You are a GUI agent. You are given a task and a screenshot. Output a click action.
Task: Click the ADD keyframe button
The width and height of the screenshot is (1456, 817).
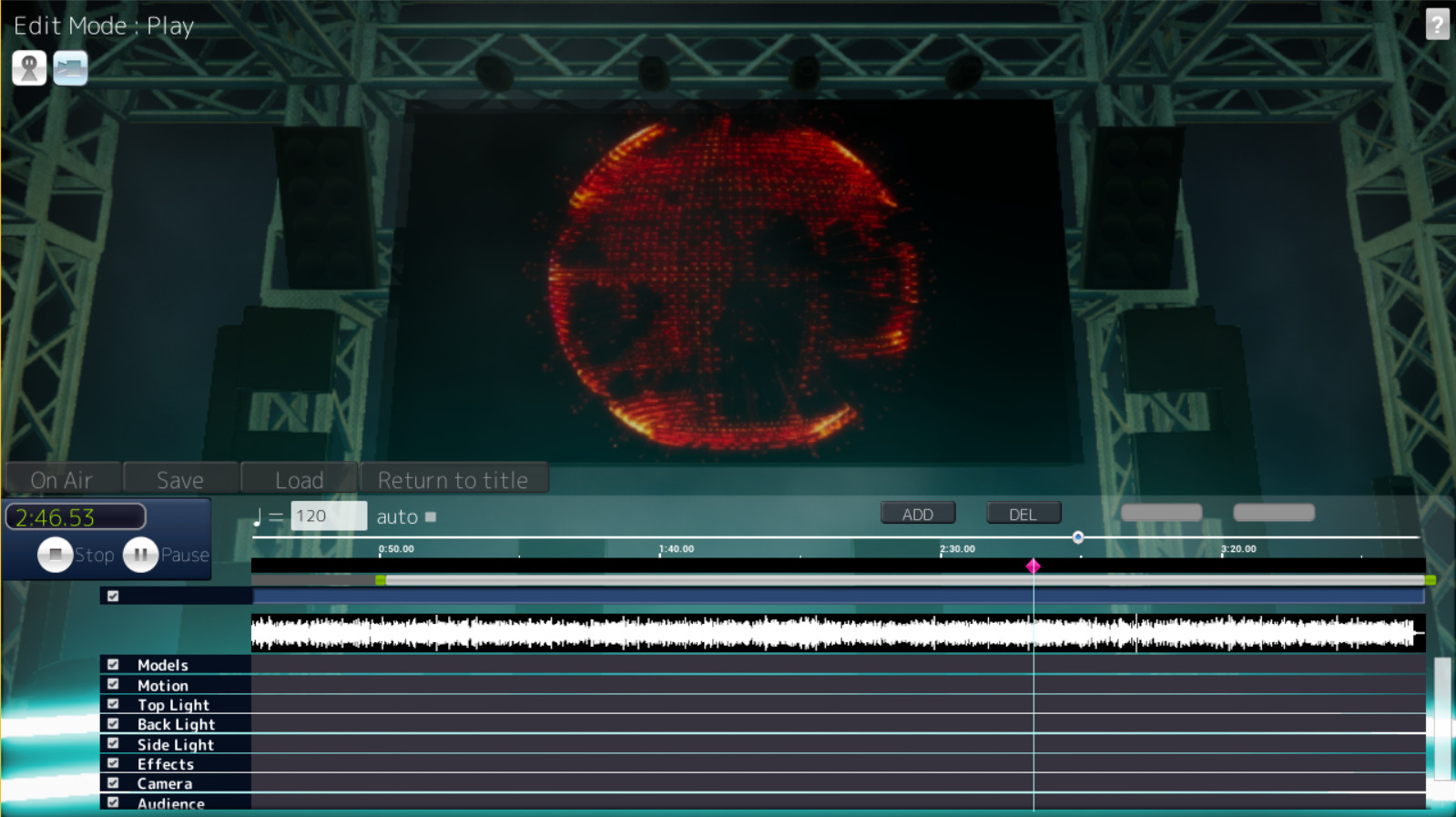click(x=917, y=514)
